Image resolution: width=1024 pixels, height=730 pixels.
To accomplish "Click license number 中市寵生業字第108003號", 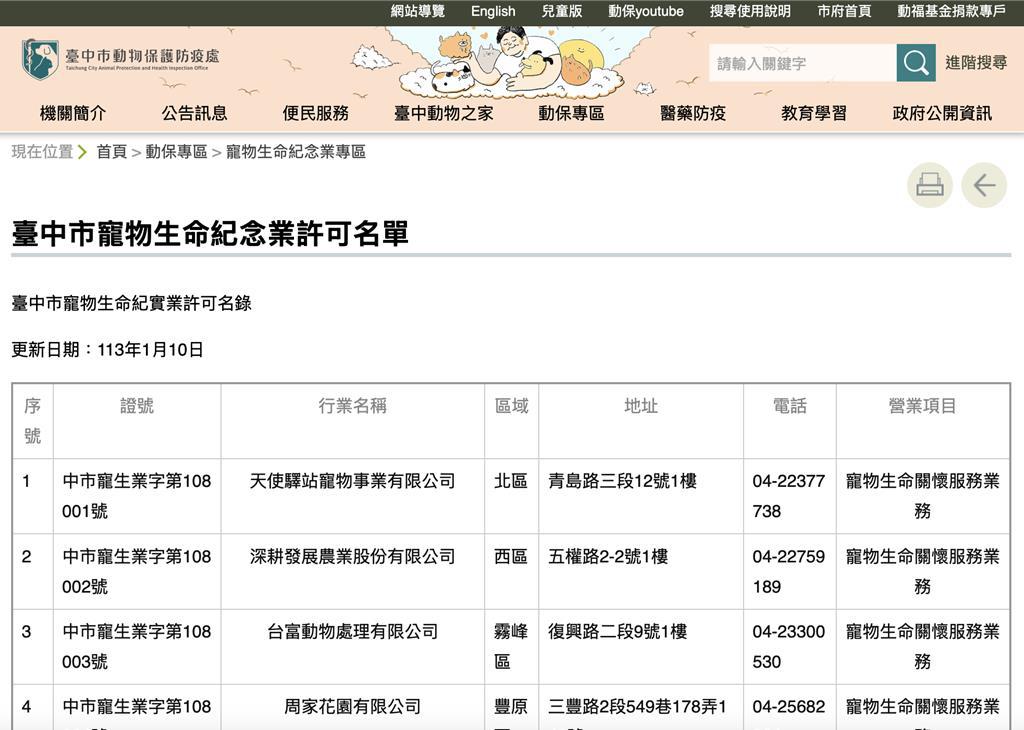I will [137, 646].
